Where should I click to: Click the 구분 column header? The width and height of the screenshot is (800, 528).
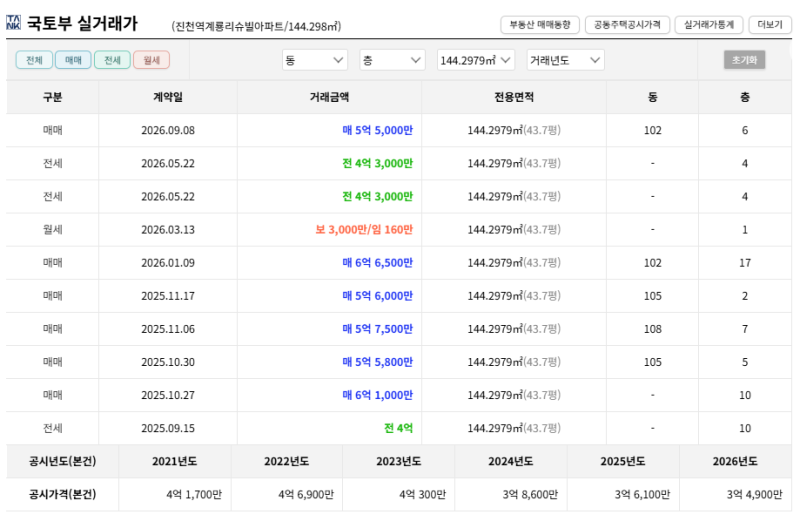tap(53, 97)
